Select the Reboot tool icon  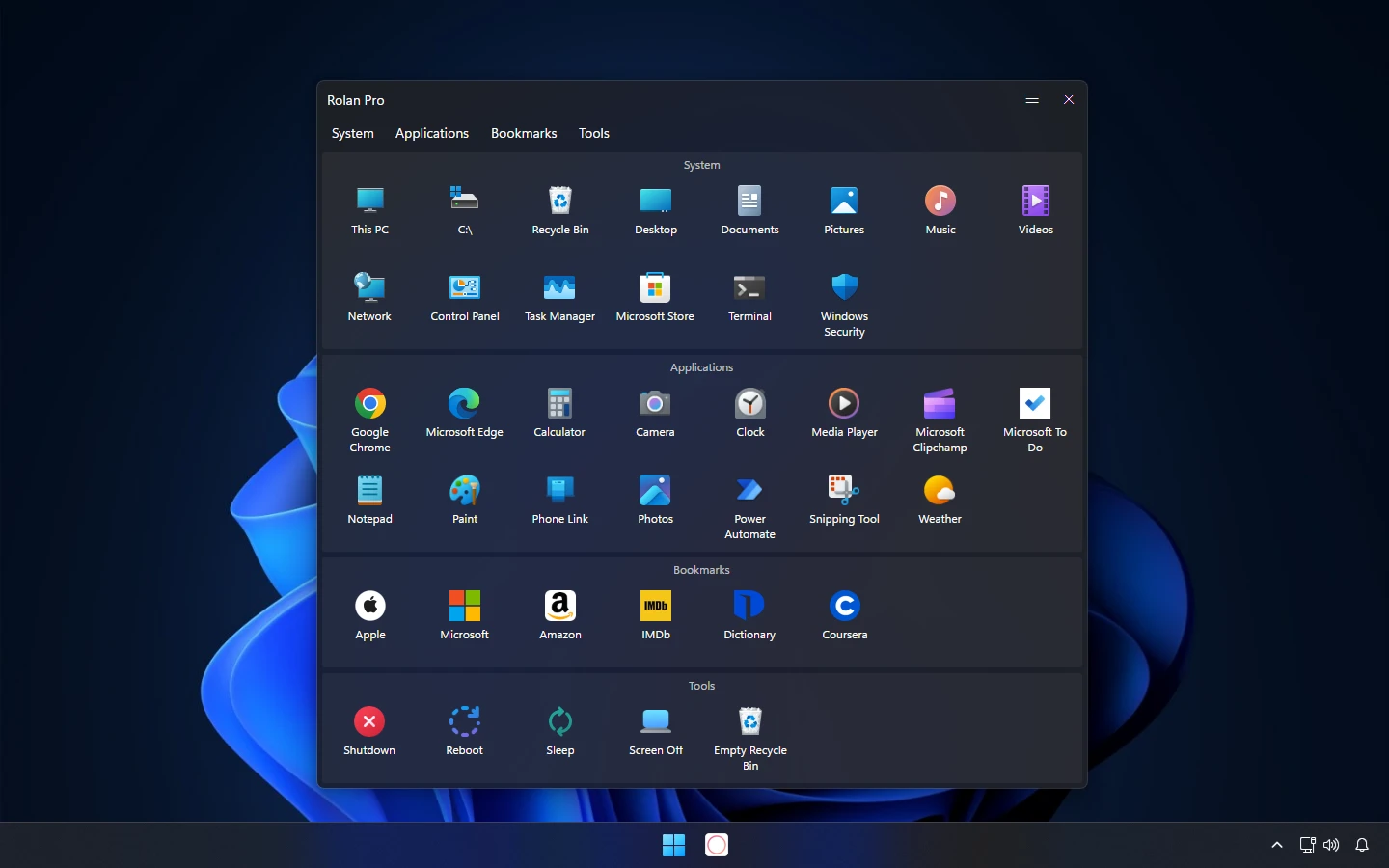point(464,722)
